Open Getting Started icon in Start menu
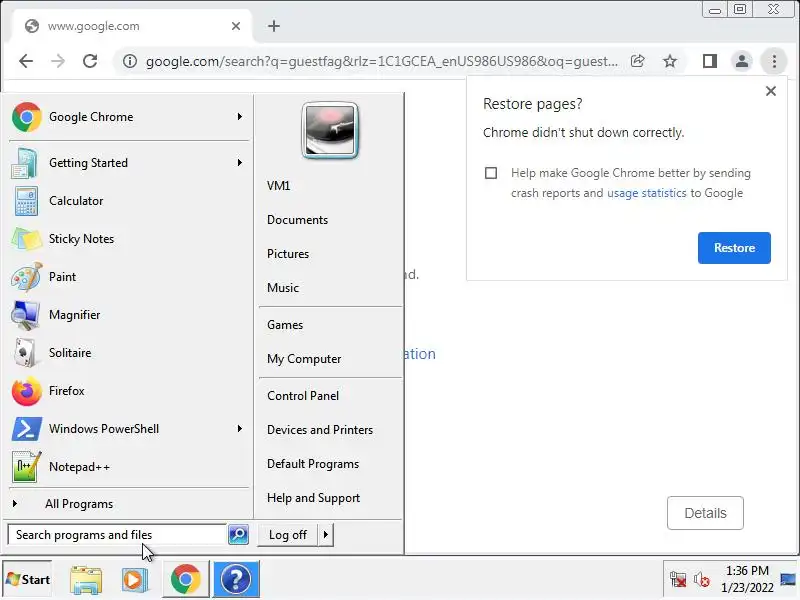This screenshot has height=600, width=800. point(24,163)
